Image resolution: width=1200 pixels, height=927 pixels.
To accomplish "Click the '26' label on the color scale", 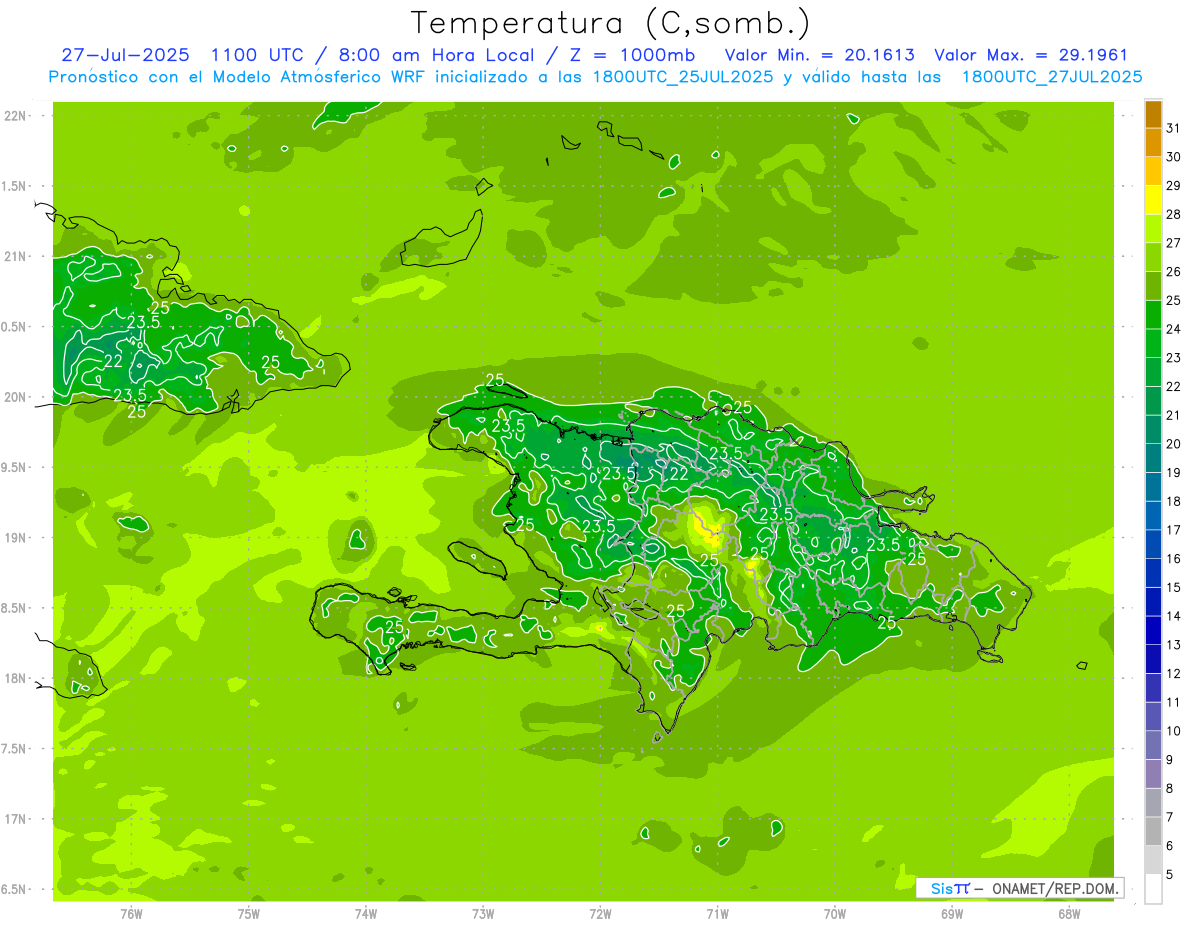I will 1174,271.
